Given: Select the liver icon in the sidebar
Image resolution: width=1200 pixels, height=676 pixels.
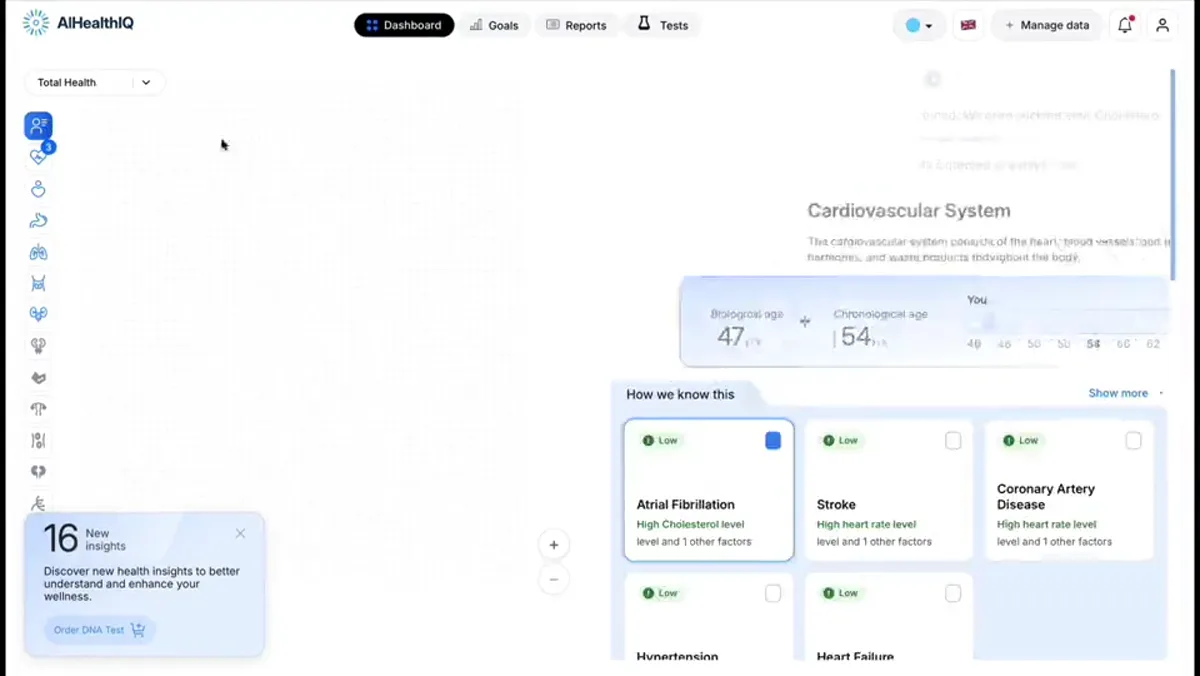Looking at the screenshot, I should (x=38, y=377).
